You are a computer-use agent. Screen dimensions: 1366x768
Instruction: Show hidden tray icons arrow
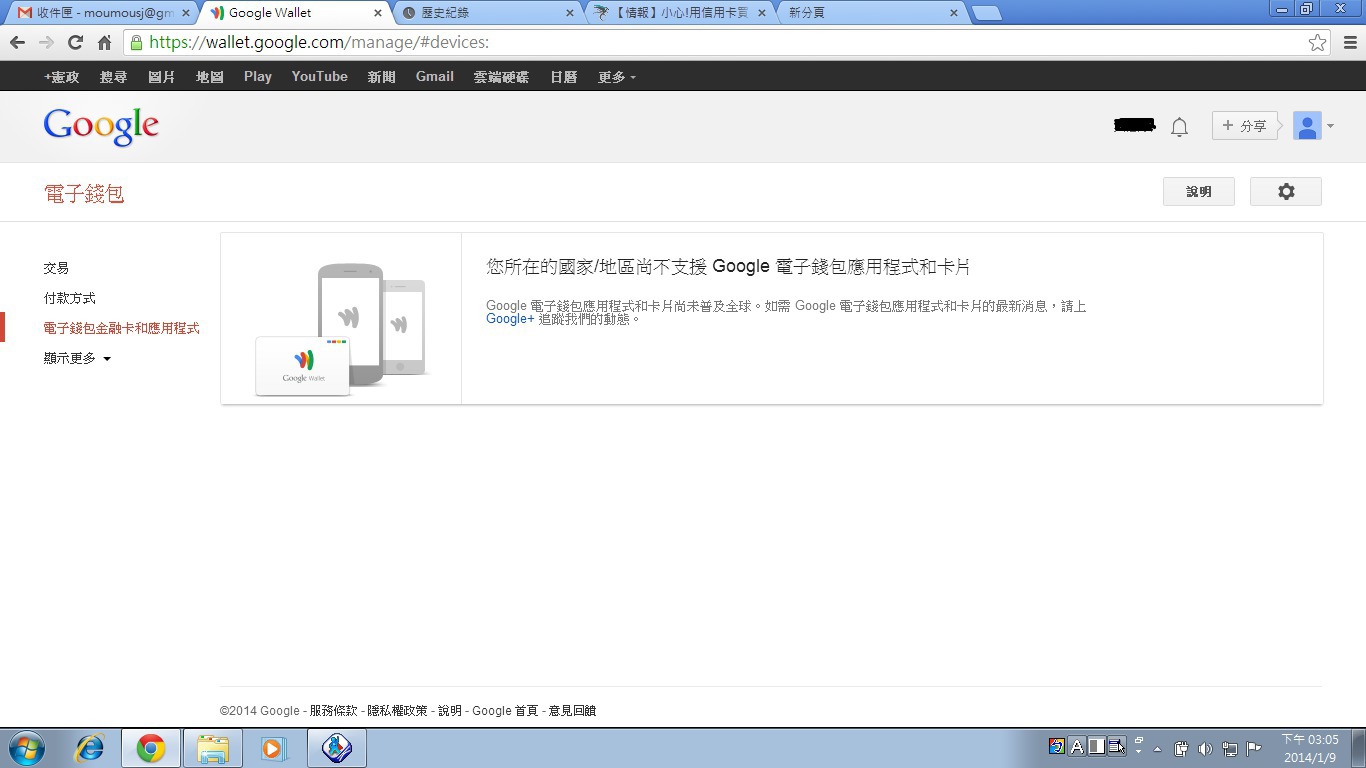tap(1158, 748)
